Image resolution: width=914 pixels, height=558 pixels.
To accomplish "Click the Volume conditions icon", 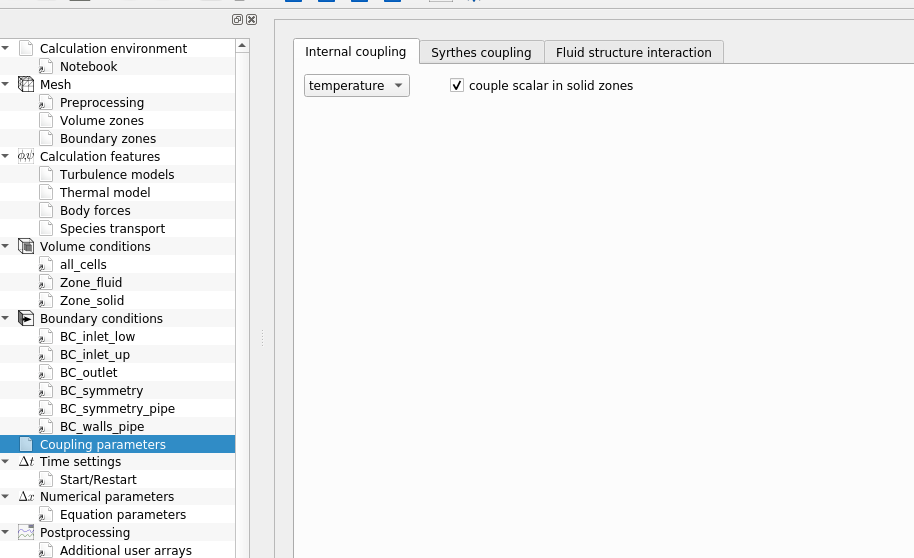I will (x=26, y=247).
